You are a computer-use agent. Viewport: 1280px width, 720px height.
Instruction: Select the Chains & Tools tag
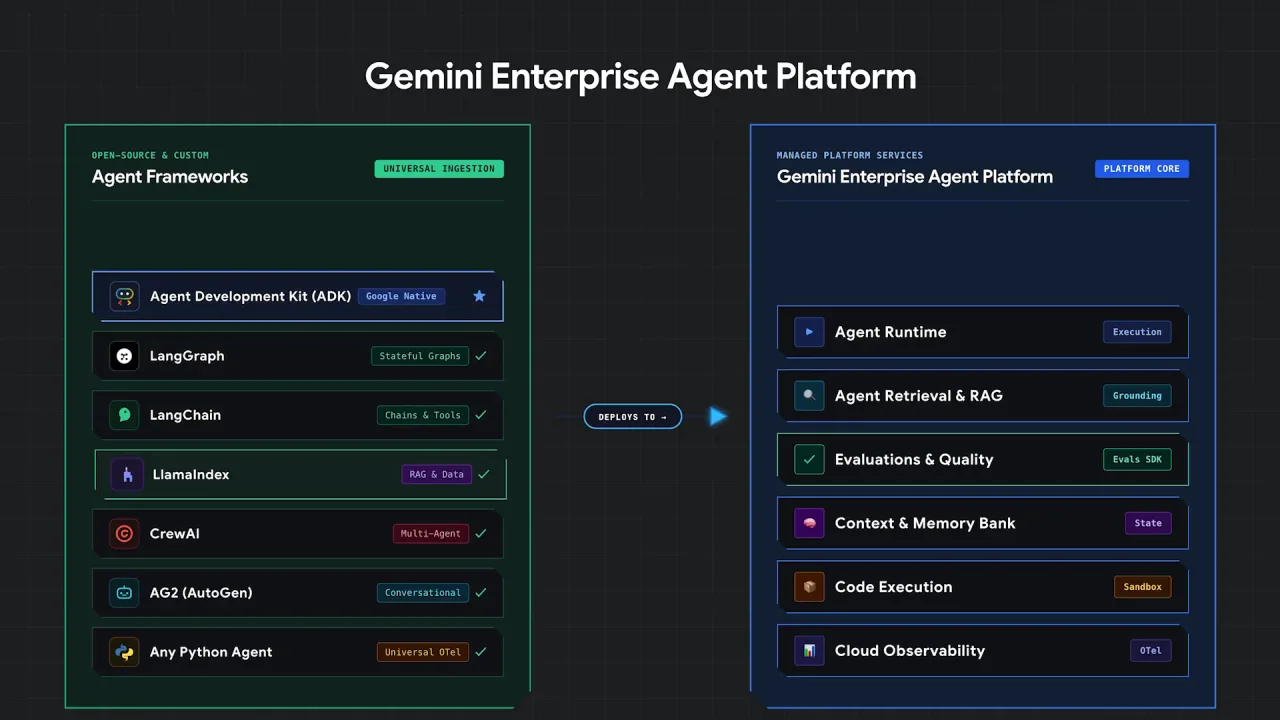coord(423,415)
